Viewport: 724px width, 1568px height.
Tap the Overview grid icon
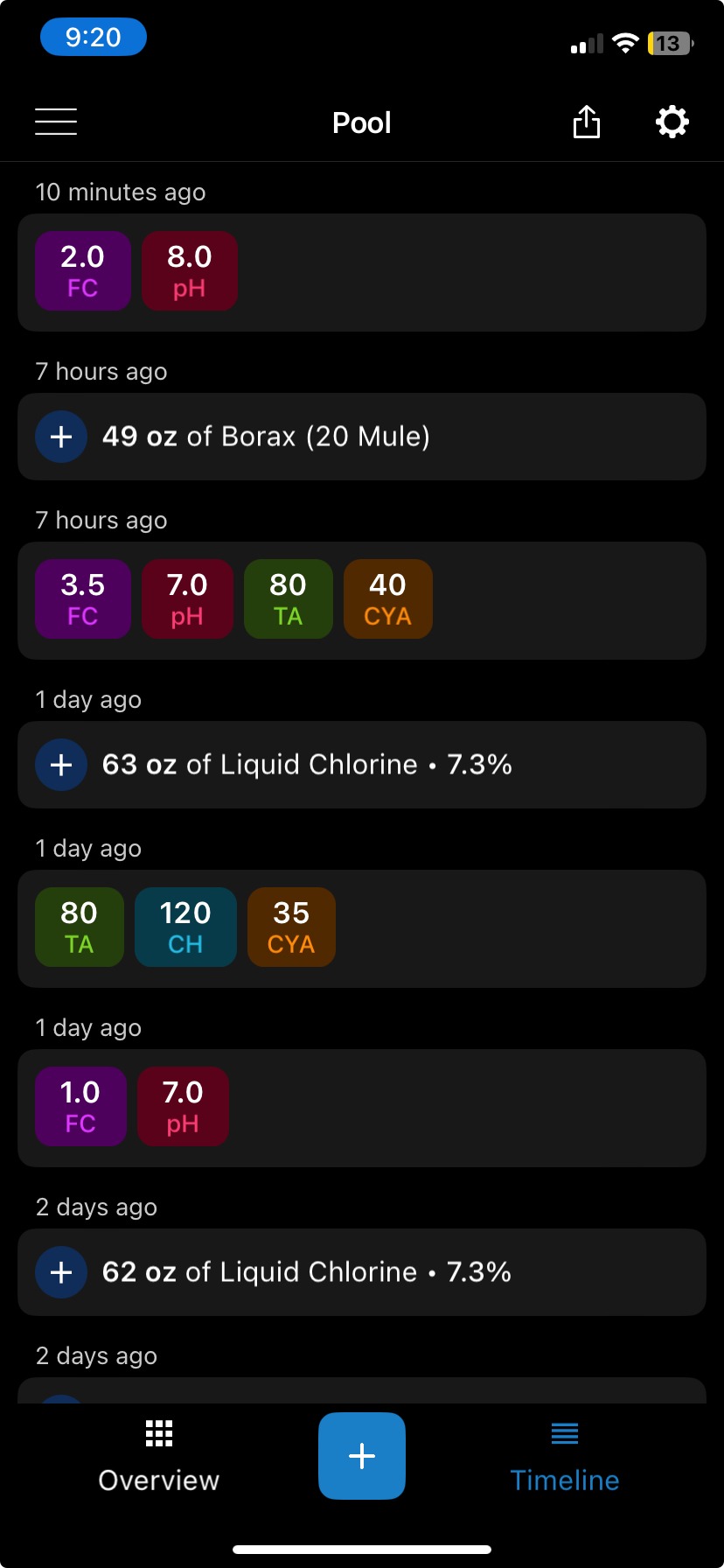tap(159, 1433)
